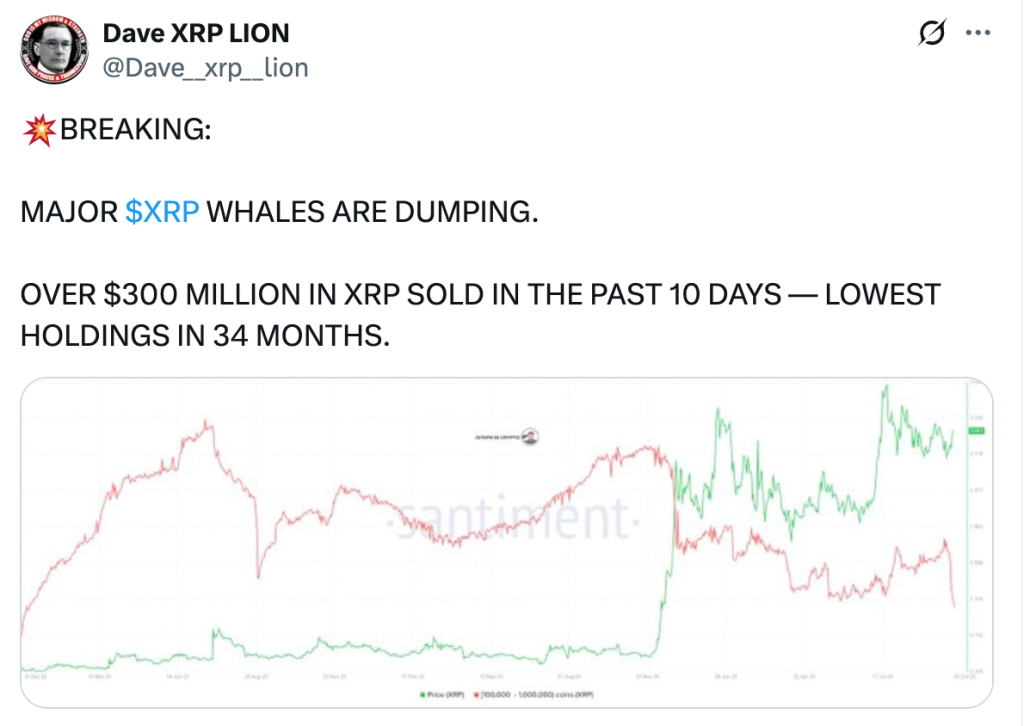Click the red coins legend marker
This screenshot has width=1024, height=726.
477,693
